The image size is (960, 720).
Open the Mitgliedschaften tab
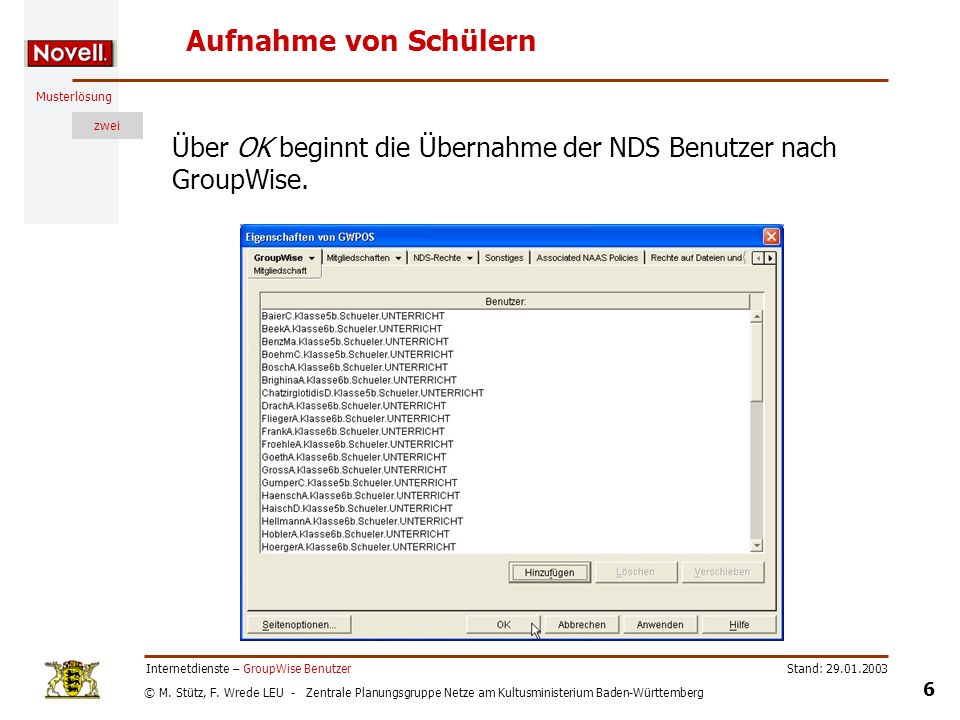click(358, 258)
